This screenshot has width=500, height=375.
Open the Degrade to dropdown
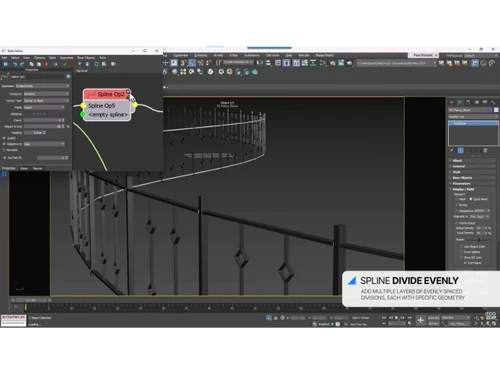coord(479,217)
